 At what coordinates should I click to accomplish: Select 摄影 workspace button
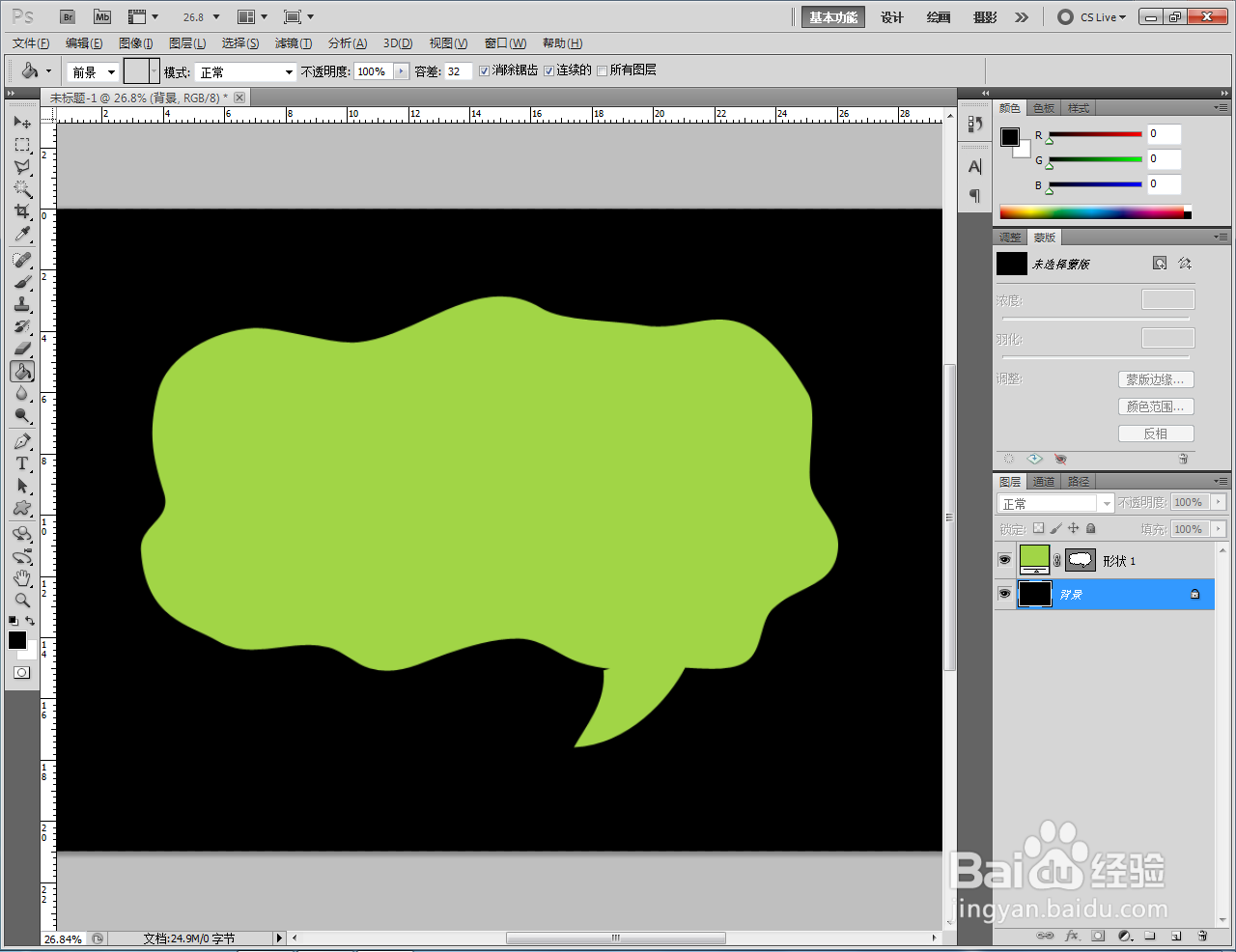985,17
